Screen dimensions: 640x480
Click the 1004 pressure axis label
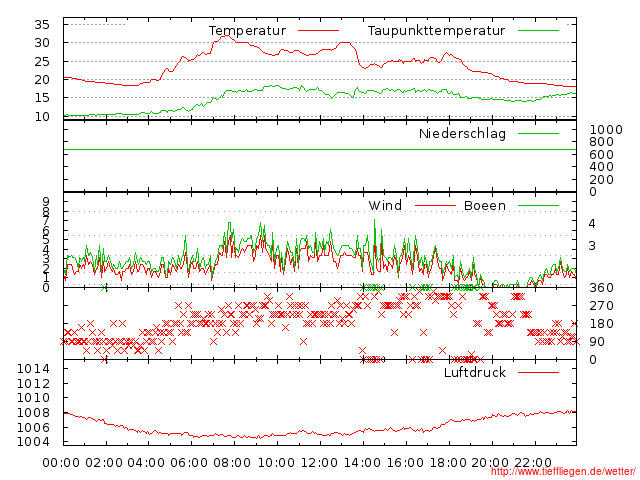coord(33,442)
